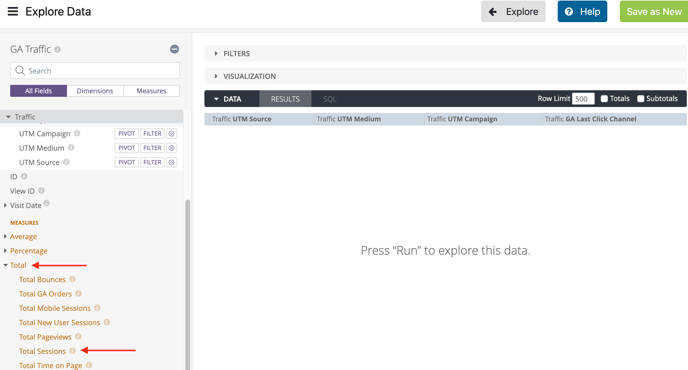
Task: Open the Help button
Action: click(582, 11)
